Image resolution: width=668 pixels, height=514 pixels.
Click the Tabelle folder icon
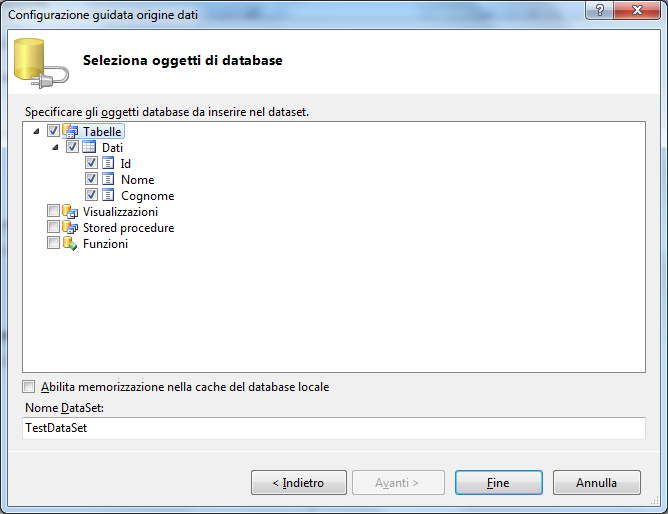click(70, 131)
